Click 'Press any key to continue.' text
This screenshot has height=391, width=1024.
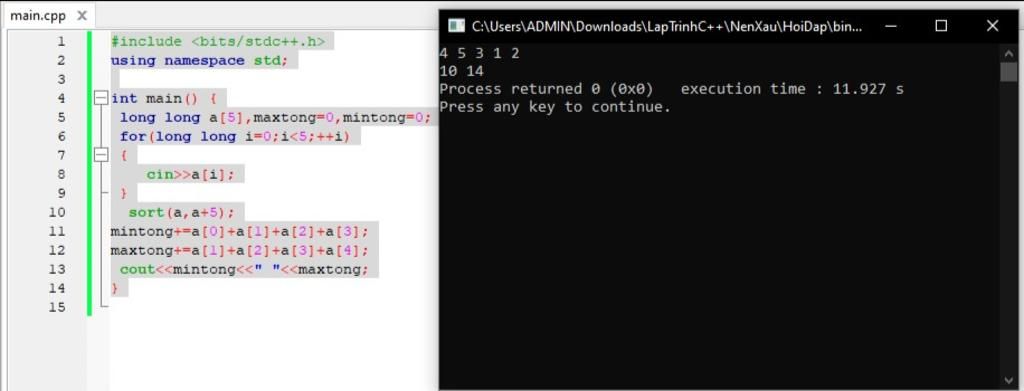tap(555, 106)
